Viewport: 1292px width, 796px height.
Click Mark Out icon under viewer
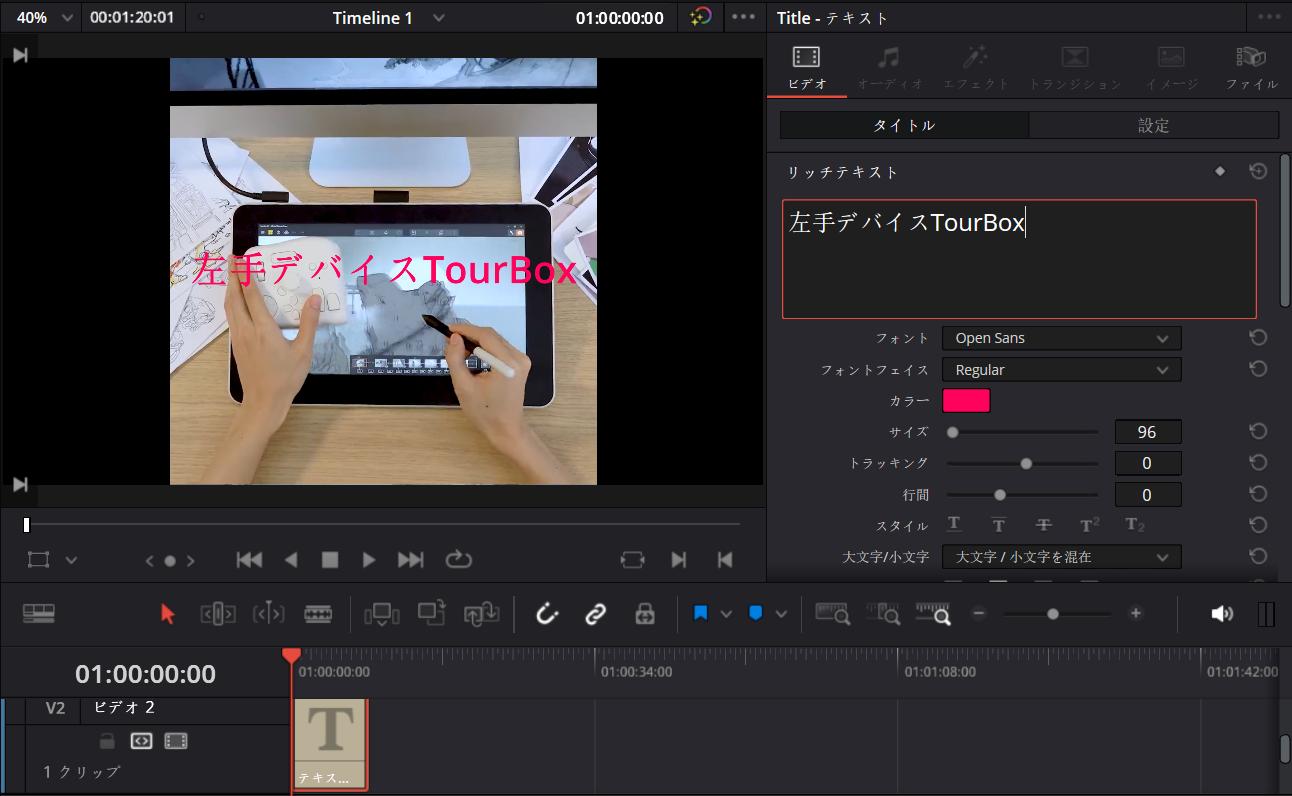(x=725, y=560)
